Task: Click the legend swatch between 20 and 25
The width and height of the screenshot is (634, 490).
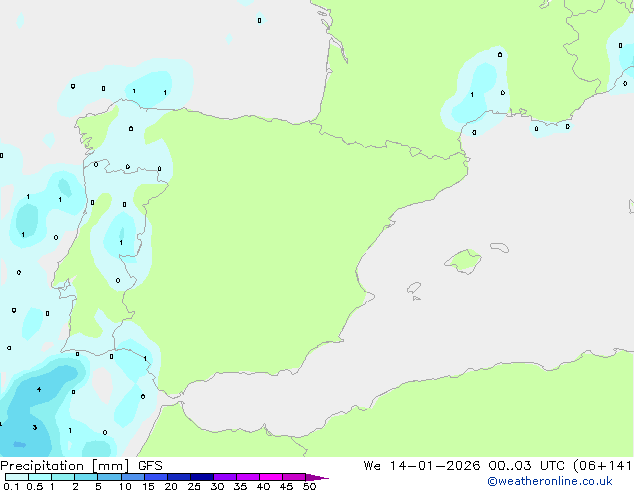Action: [x=179, y=477]
